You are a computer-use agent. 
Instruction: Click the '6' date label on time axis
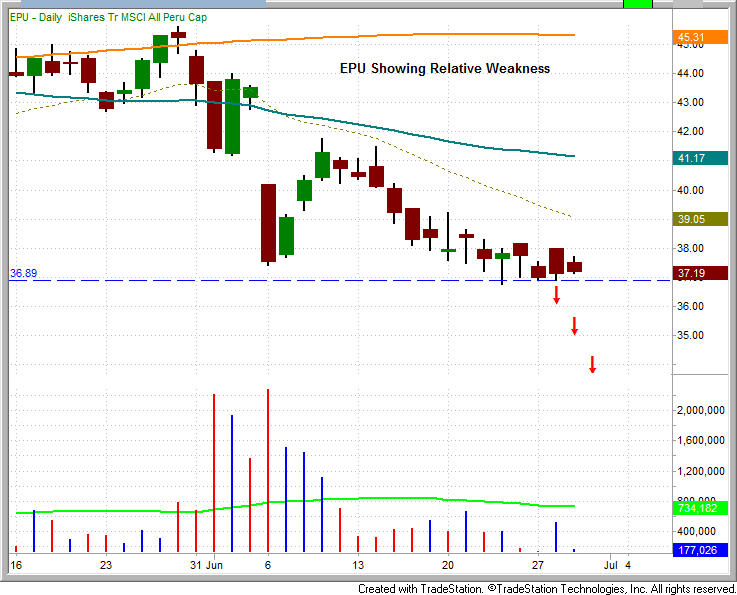coord(268,565)
